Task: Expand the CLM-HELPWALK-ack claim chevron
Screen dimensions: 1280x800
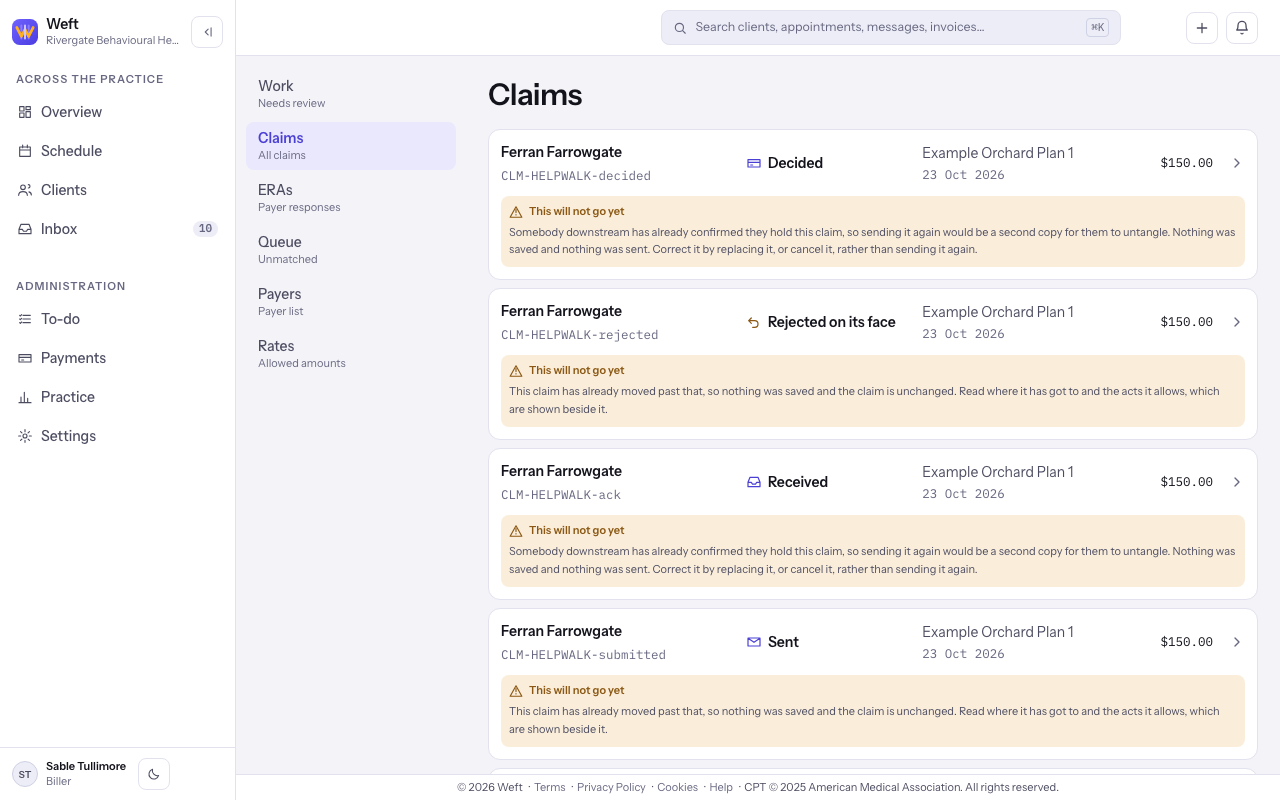Action: pos(1237,482)
